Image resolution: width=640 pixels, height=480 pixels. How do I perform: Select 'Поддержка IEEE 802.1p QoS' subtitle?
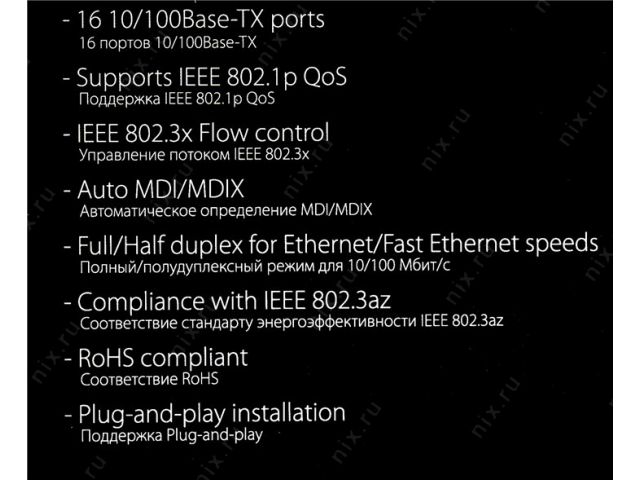(x=176, y=100)
